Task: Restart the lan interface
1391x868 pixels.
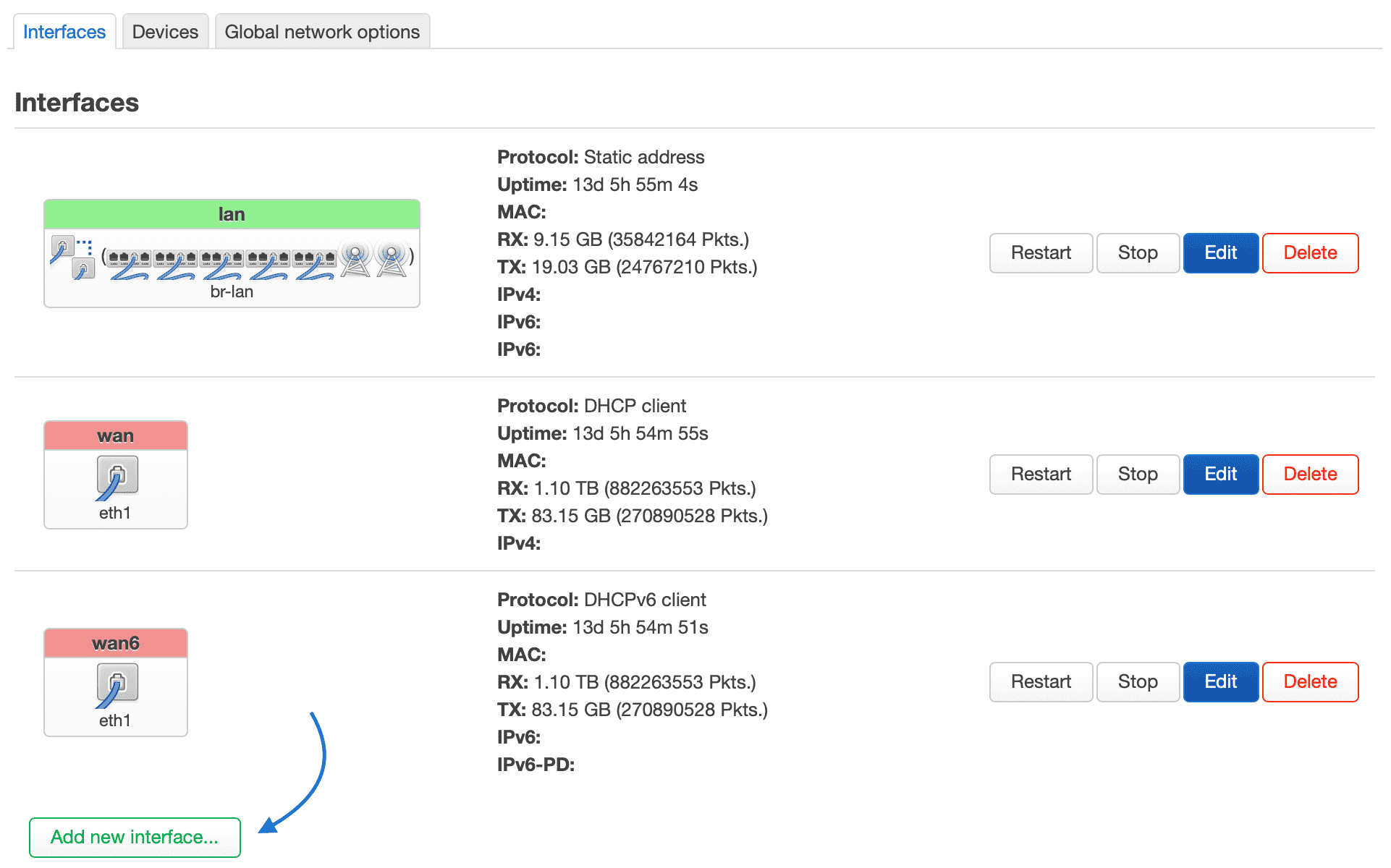Action: [1040, 253]
